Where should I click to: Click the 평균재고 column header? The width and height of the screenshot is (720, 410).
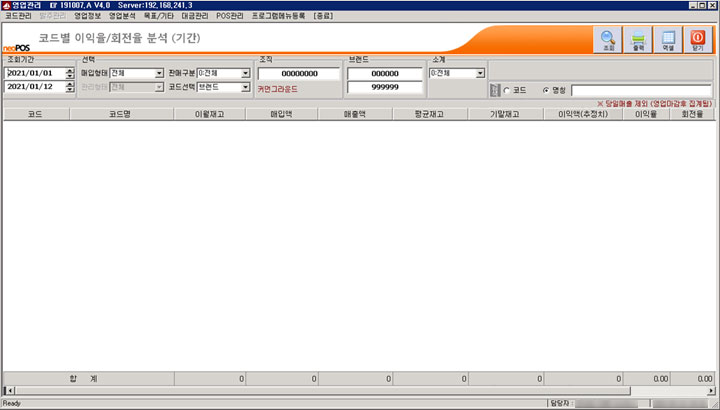click(x=430, y=114)
